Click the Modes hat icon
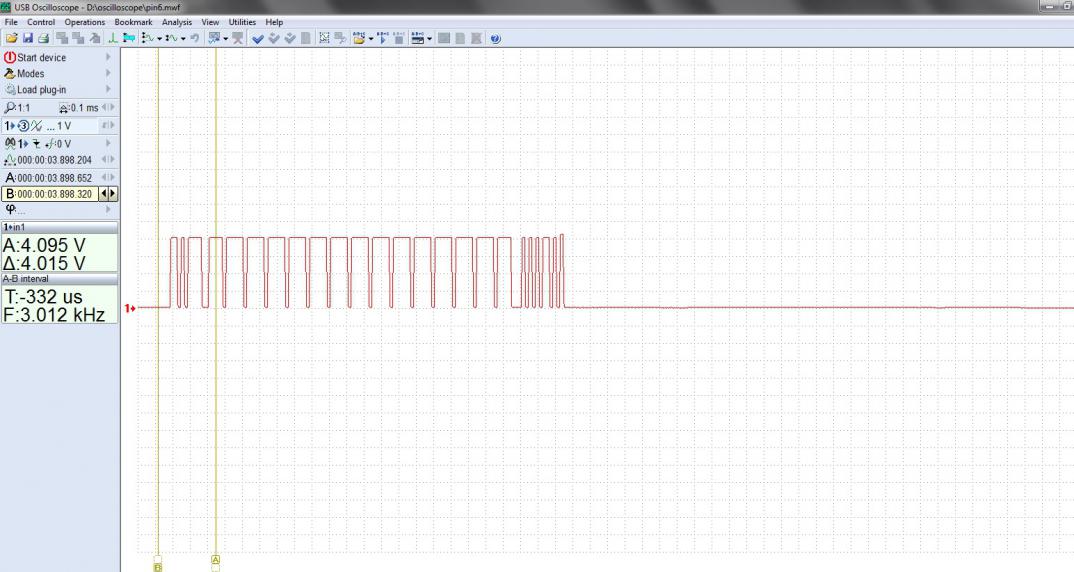This screenshot has height=572, width=1074. point(10,73)
